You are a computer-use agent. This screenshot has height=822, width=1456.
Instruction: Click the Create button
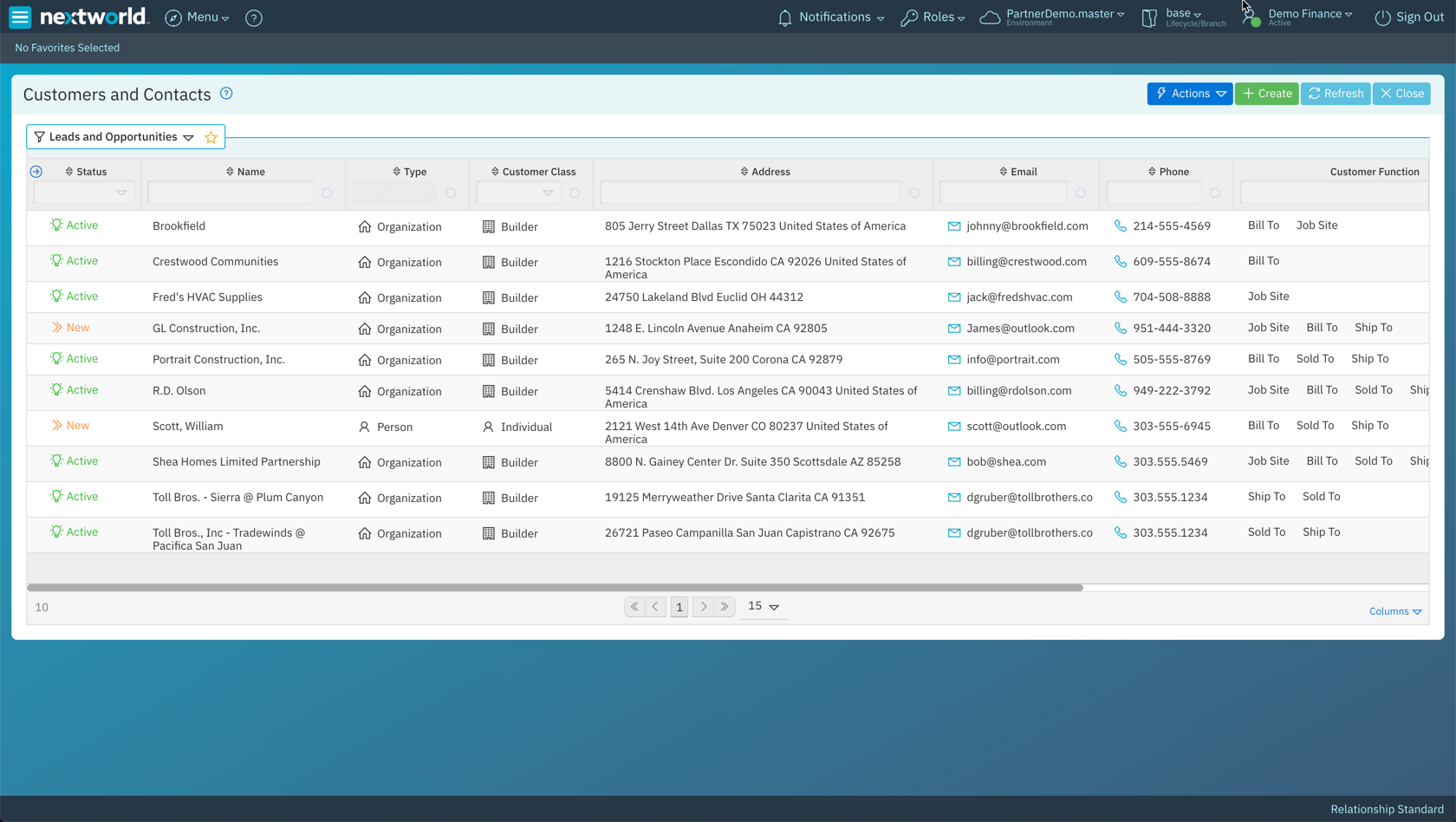click(x=1266, y=93)
